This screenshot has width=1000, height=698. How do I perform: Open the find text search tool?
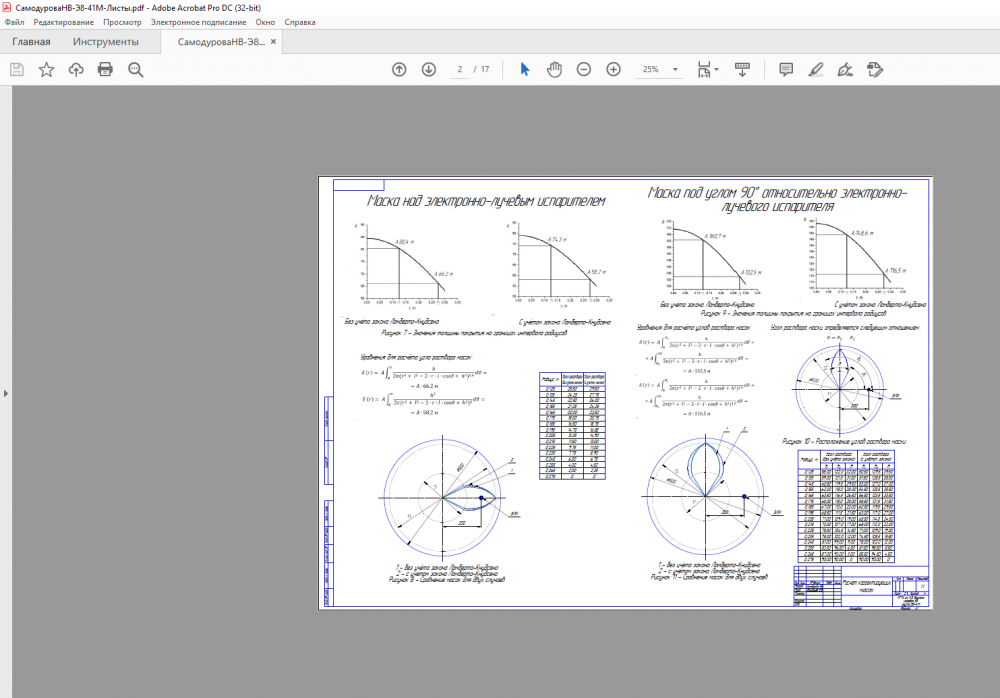[x=135, y=69]
